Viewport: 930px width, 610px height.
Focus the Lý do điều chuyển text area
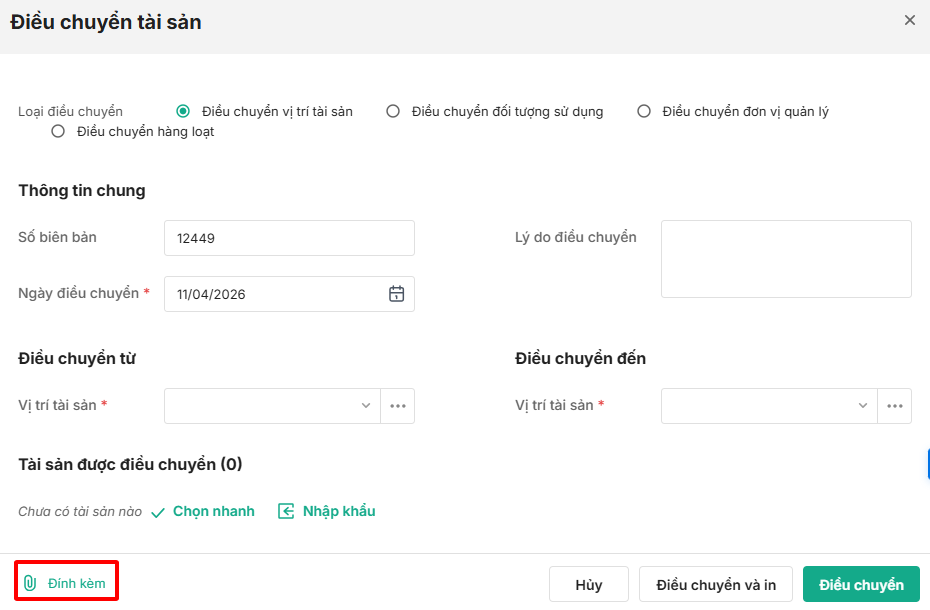click(x=786, y=259)
